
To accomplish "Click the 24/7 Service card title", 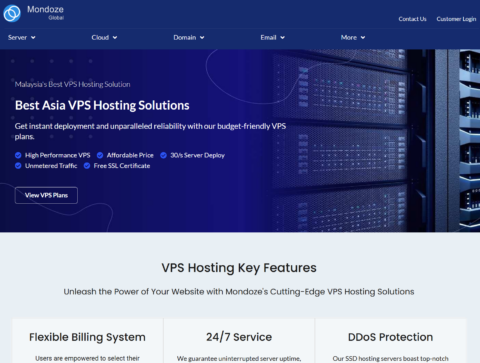I will (239, 337).
